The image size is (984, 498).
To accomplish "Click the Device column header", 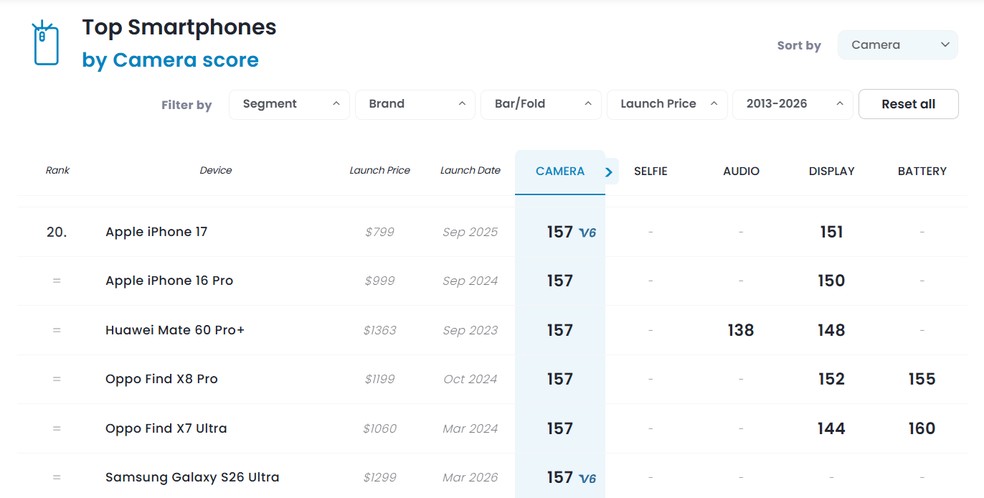I will pos(215,171).
